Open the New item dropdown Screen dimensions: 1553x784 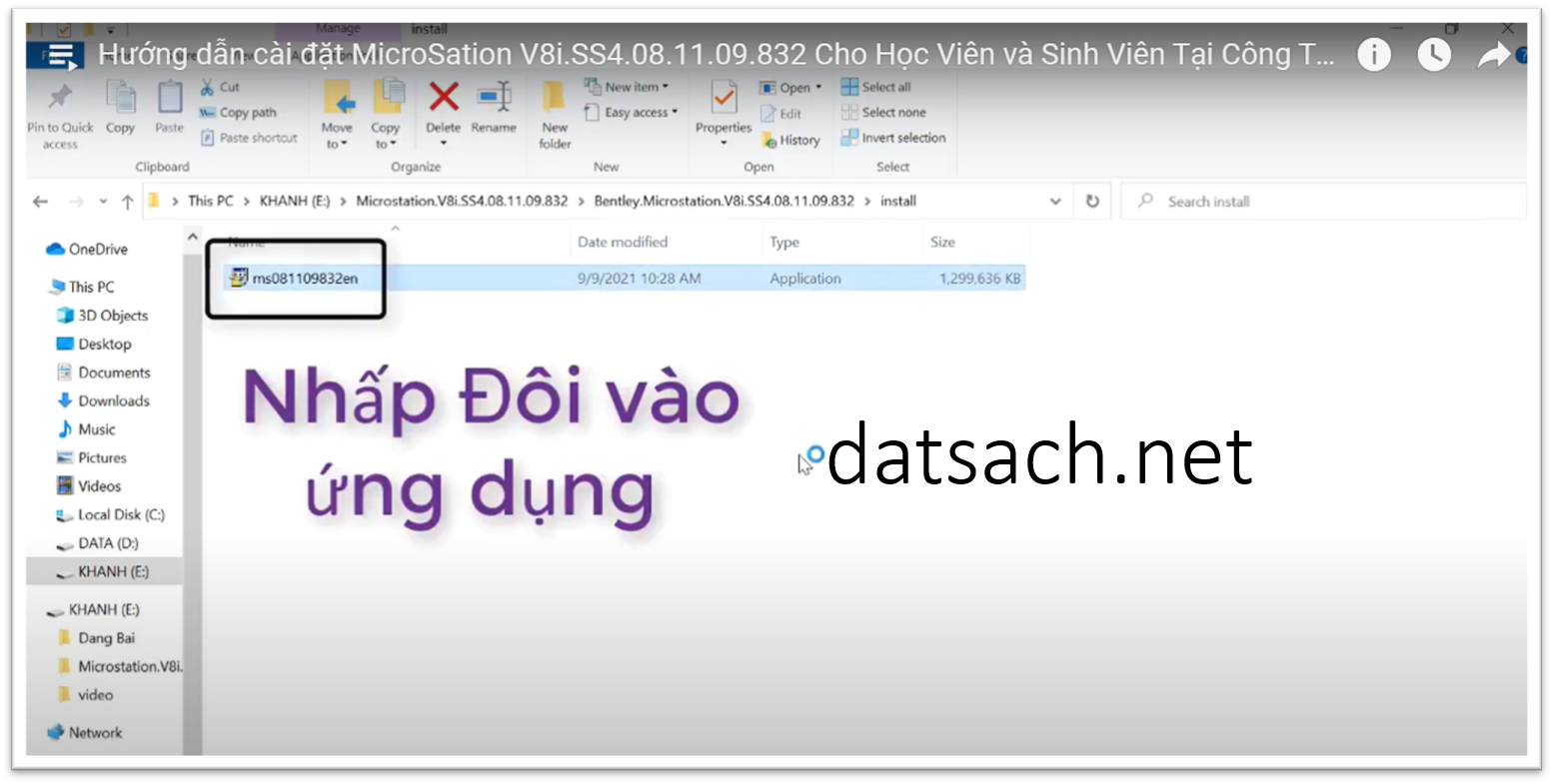pyautogui.click(x=627, y=87)
